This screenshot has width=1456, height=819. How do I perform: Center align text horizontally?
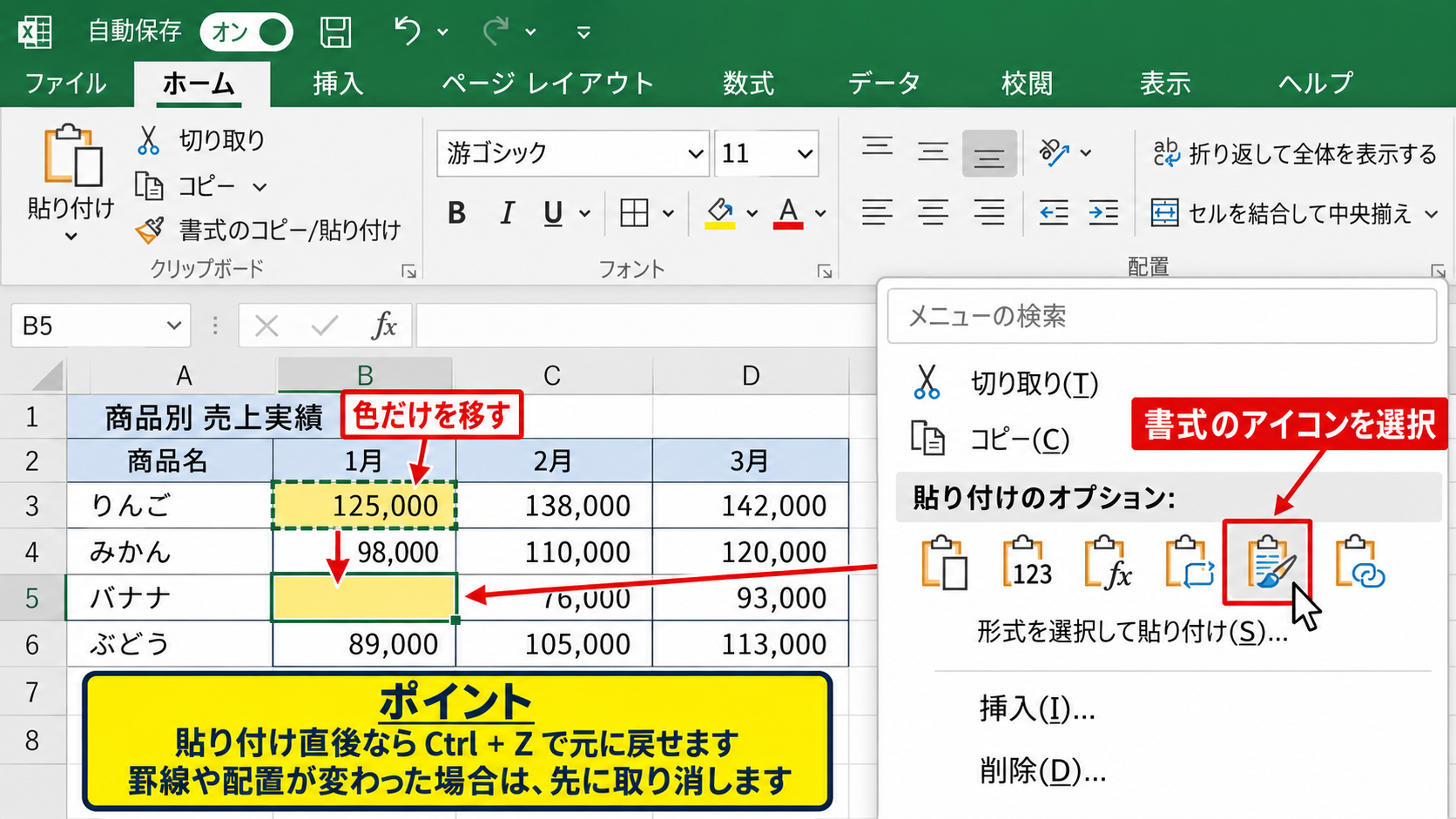point(933,212)
